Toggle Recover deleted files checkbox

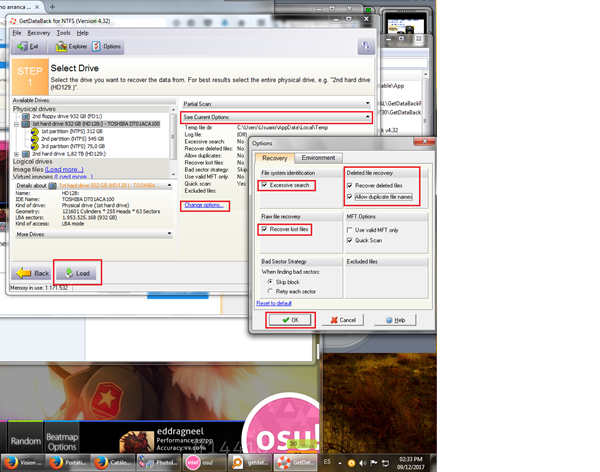[x=349, y=186]
